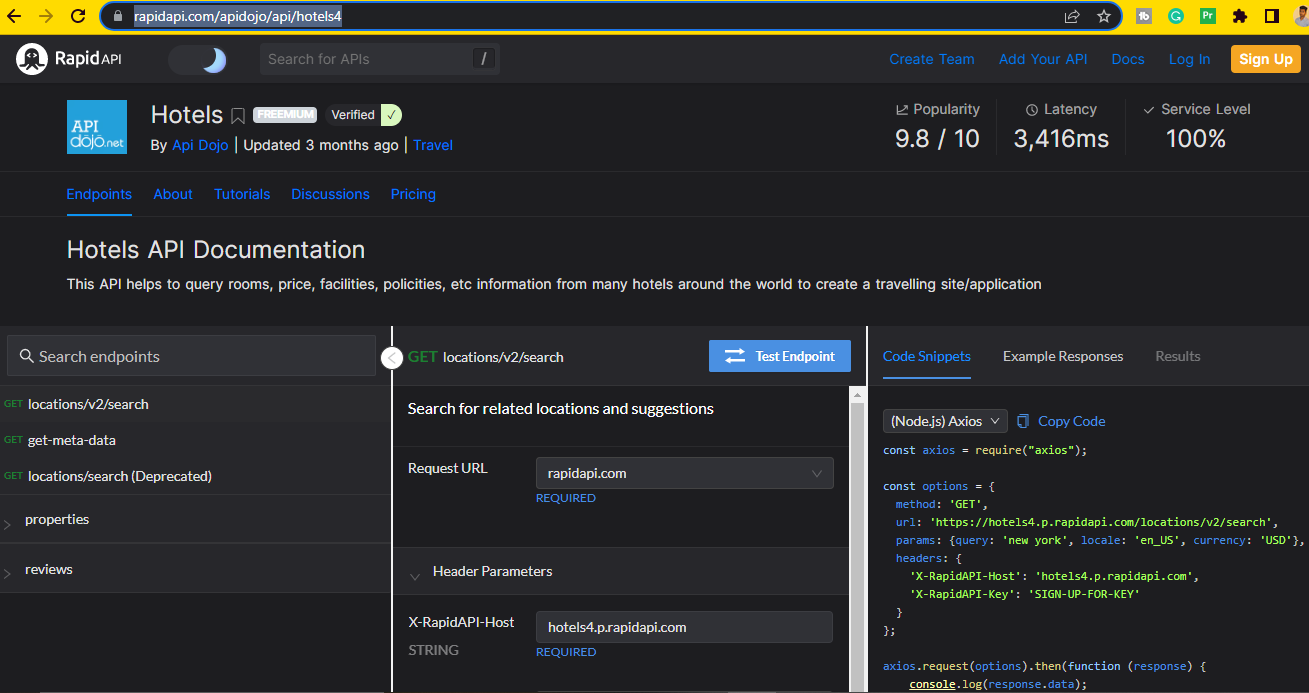Click Copy Code link
Viewport: 1309px width, 693px height.
pyautogui.click(x=1061, y=421)
